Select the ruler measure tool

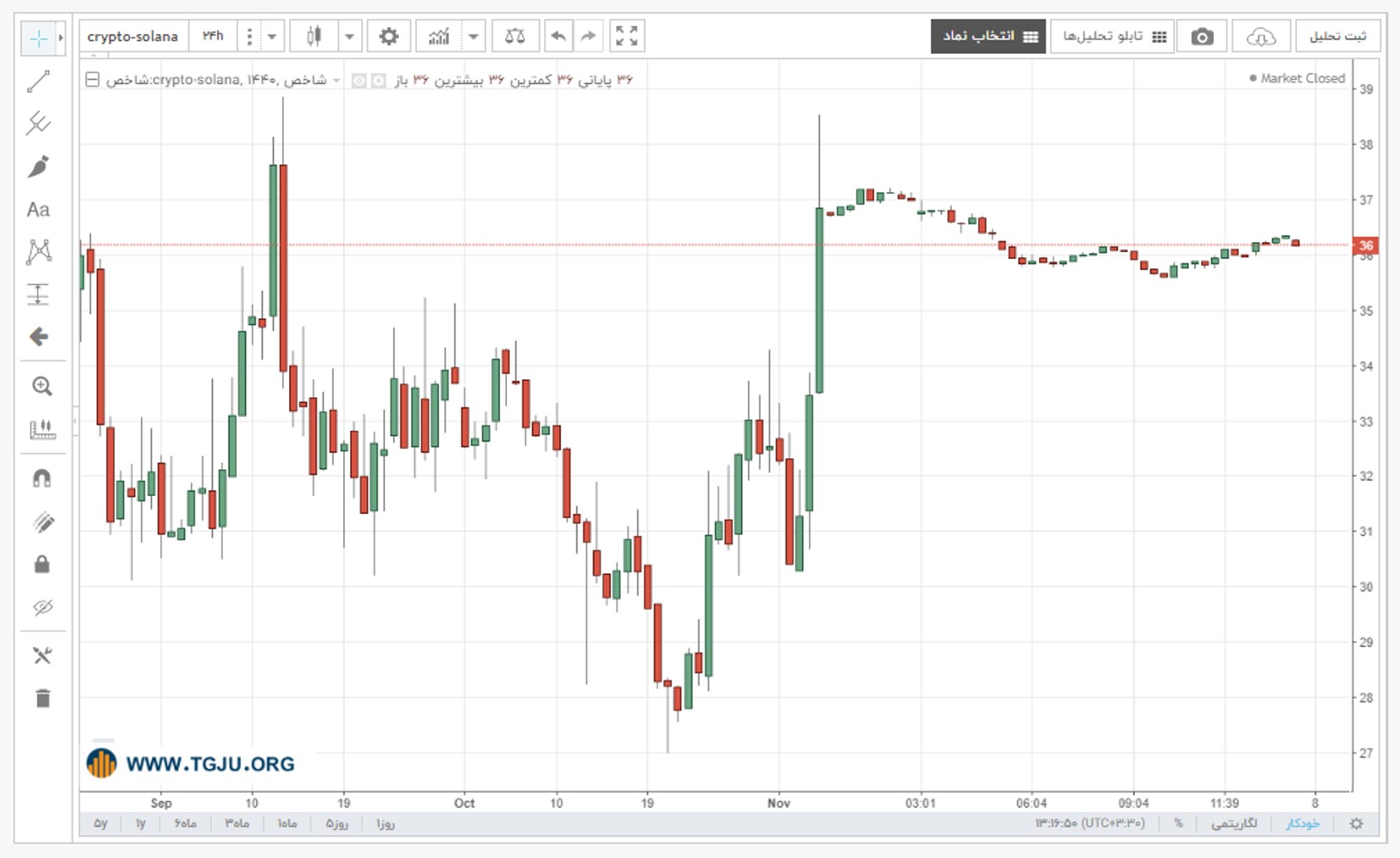pyautogui.click(x=41, y=429)
